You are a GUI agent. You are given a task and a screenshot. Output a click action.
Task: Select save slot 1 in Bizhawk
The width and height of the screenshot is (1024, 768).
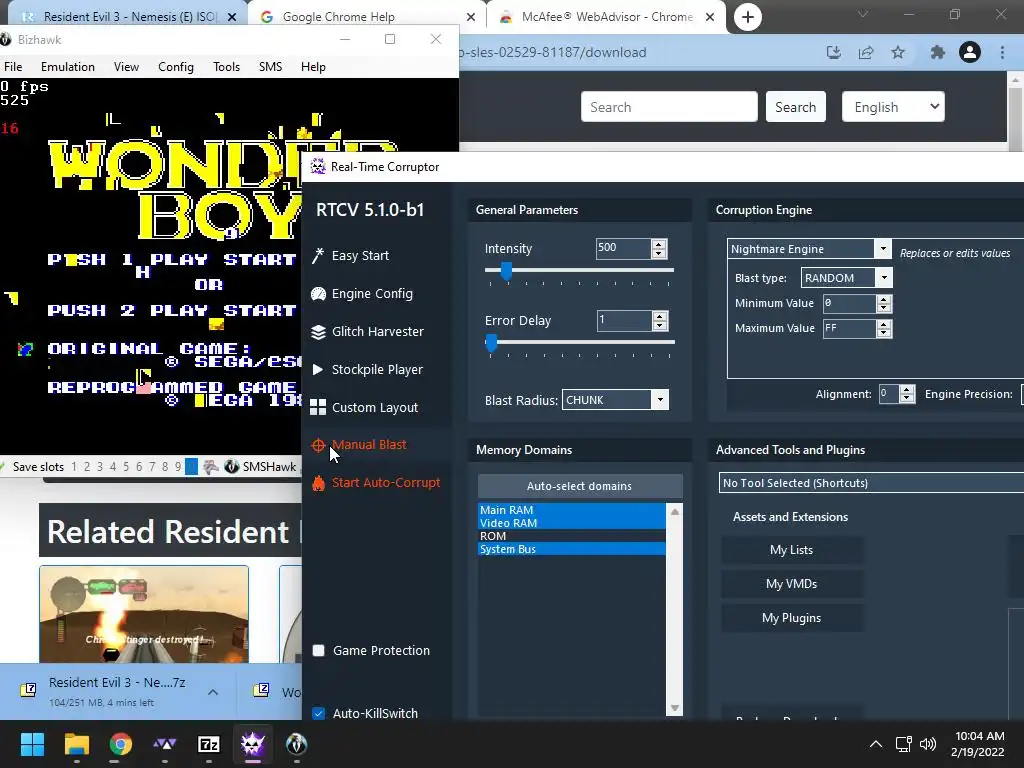click(x=74, y=466)
